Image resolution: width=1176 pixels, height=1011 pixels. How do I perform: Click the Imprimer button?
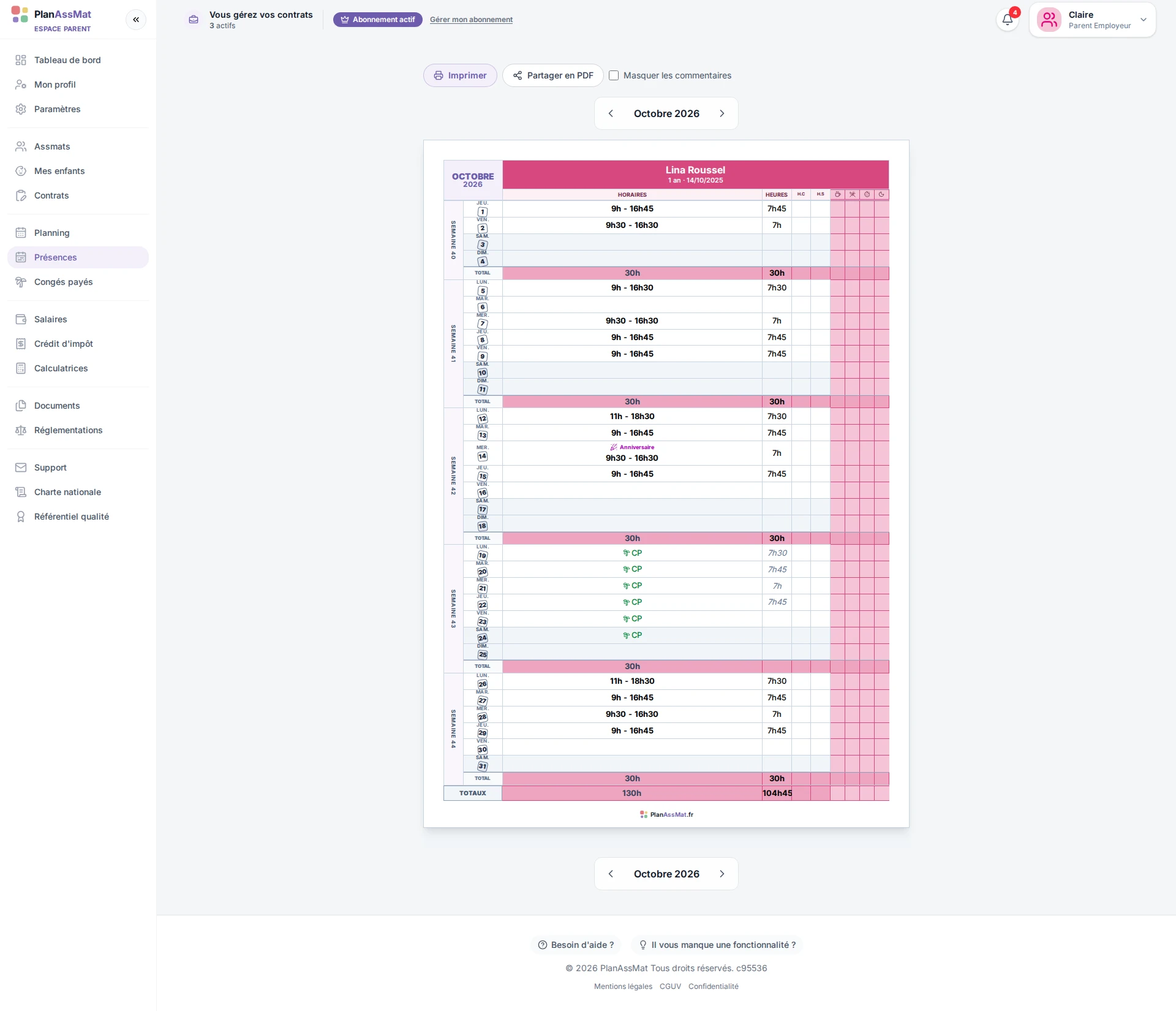tap(460, 75)
